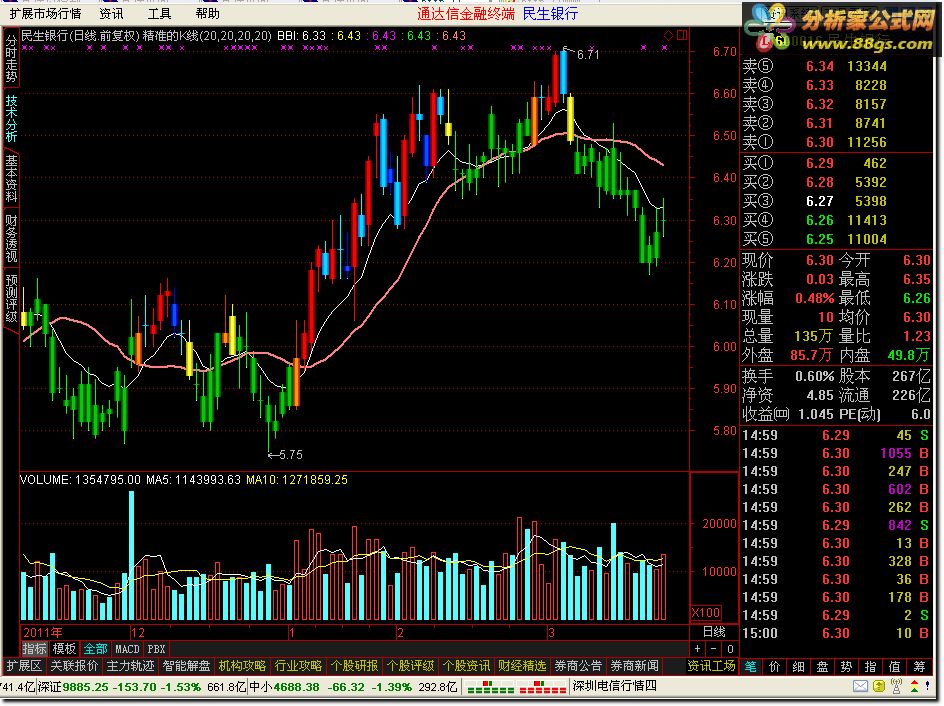The image size is (944, 706).
Task: Open the 个股研报 tab
Action: (x=354, y=666)
